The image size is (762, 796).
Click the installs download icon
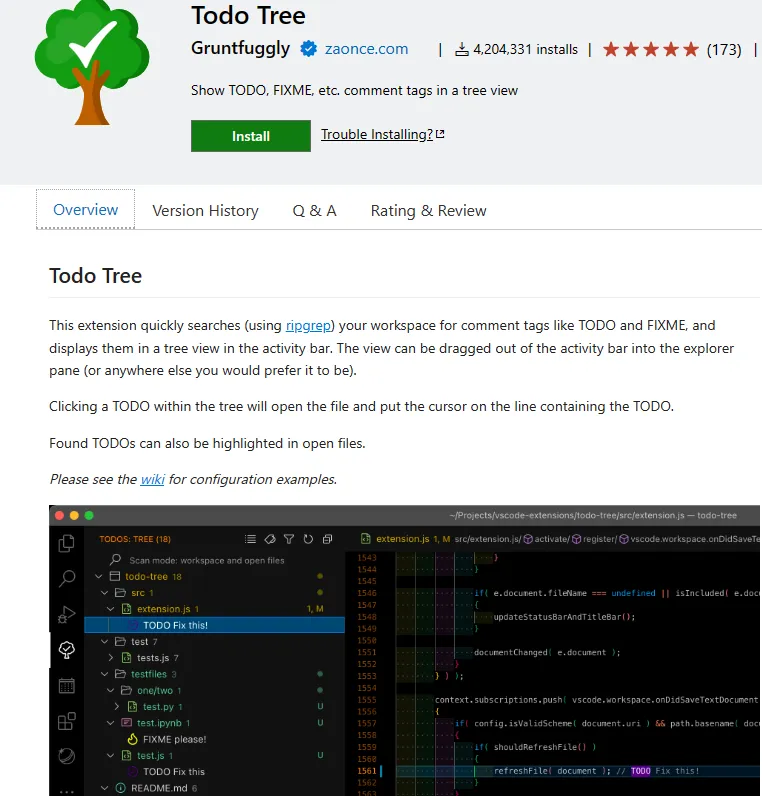point(461,50)
